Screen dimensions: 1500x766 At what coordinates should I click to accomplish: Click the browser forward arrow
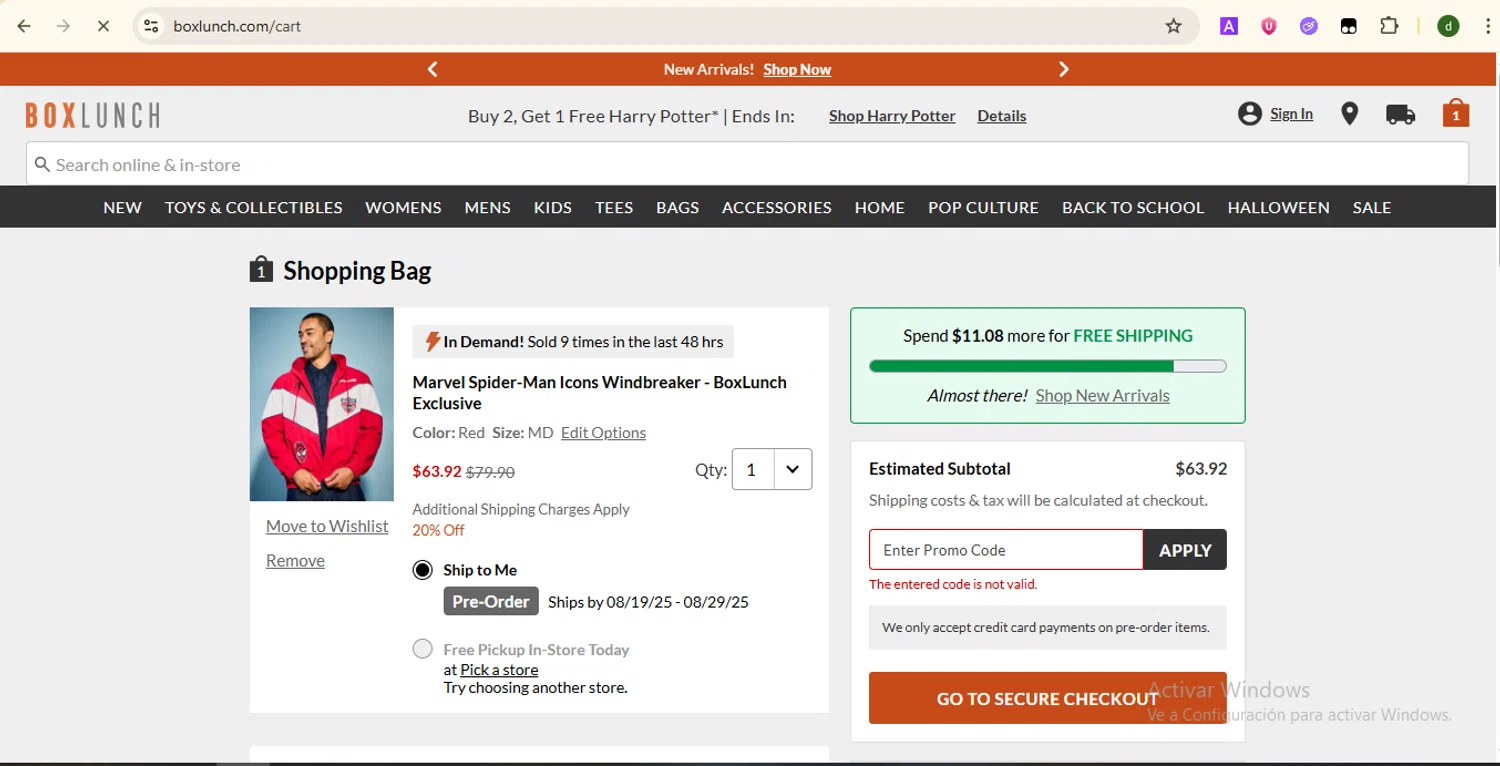click(x=63, y=26)
